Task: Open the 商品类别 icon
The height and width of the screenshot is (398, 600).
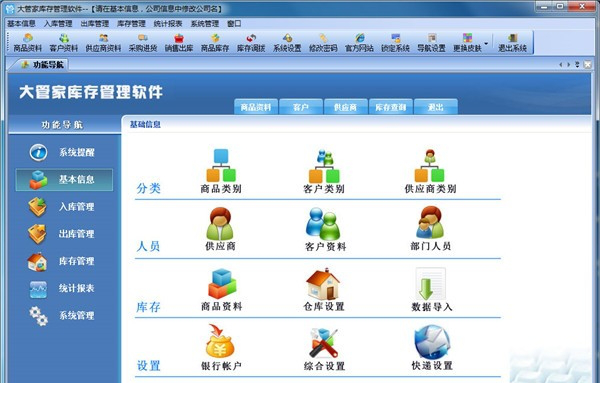Action: (x=221, y=171)
